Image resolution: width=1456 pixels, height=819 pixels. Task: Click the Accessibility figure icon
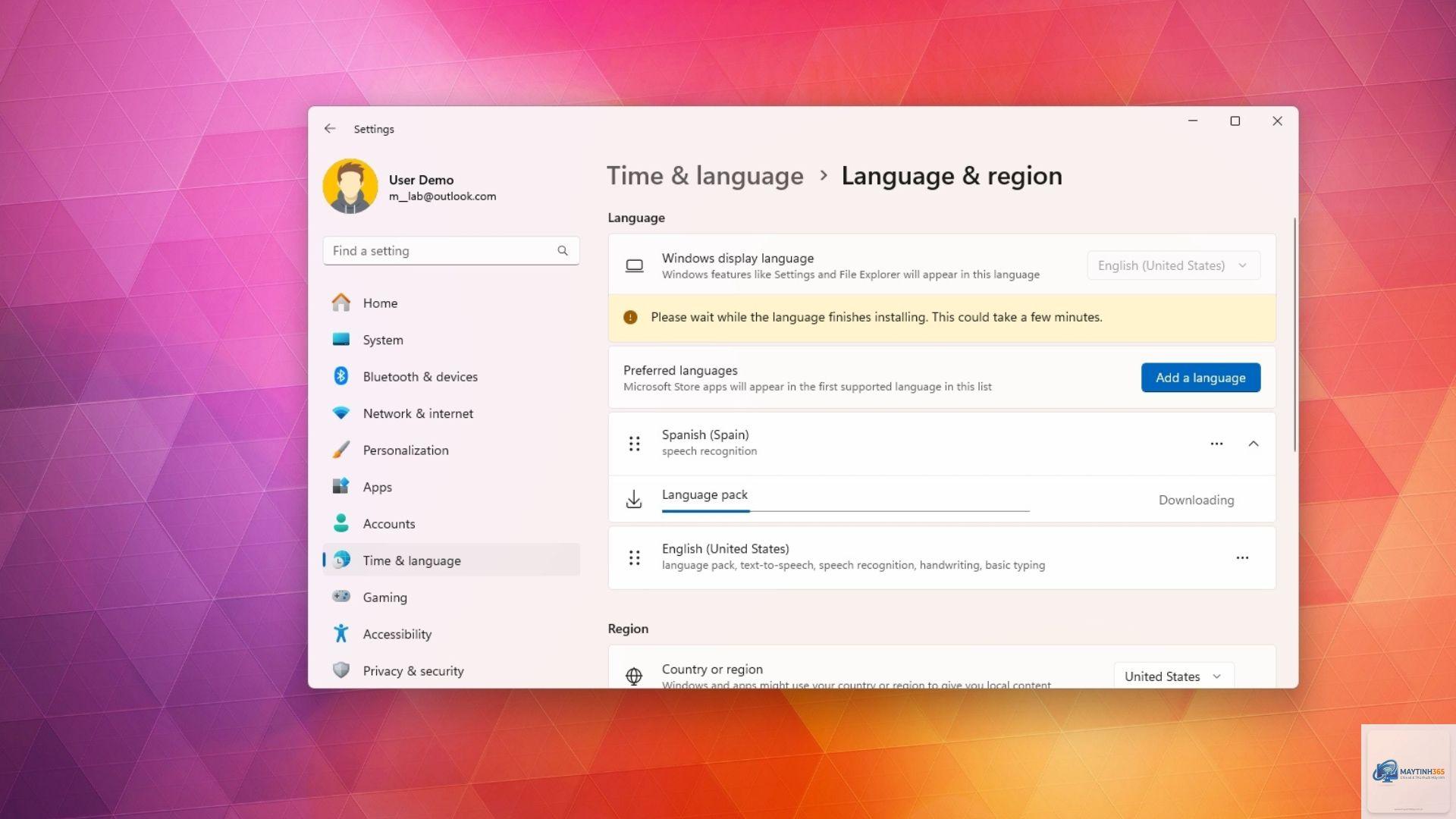pyautogui.click(x=341, y=634)
